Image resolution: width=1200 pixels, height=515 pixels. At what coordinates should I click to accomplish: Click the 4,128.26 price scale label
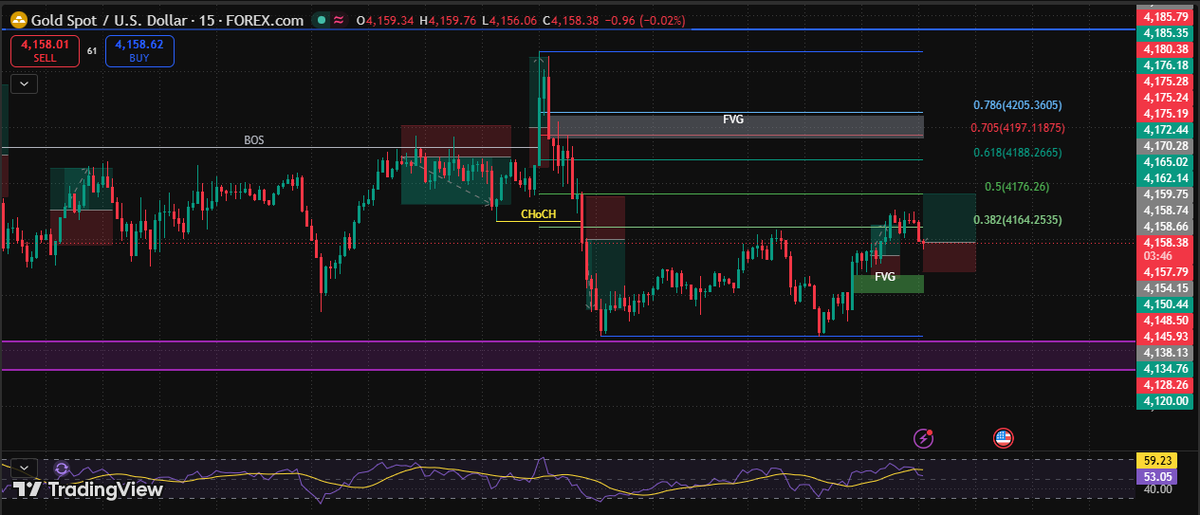tap(1163, 385)
